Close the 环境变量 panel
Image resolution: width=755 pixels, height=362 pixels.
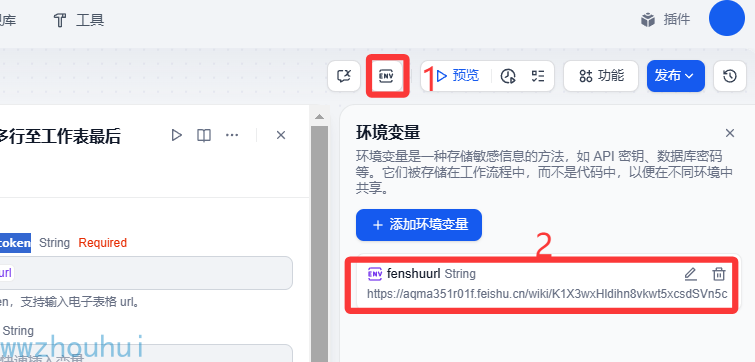click(730, 133)
